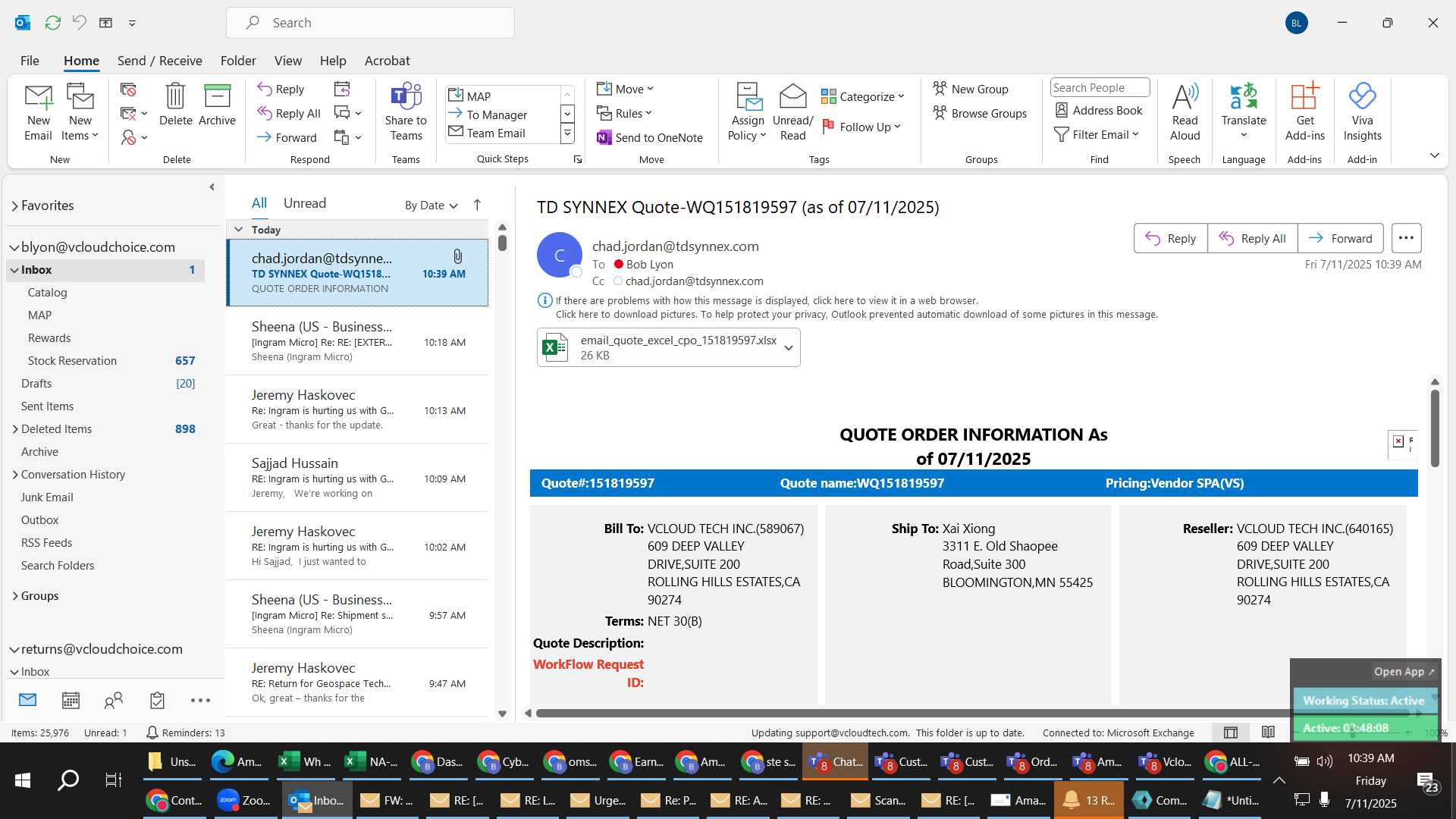The width and height of the screenshot is (1456, 819).
Task: Open Viva Insights icon
Action: (1362, 112)
